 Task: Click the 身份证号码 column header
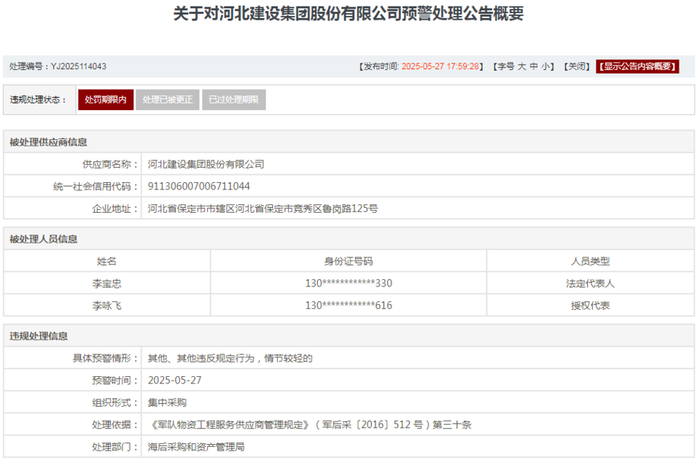tap(348, 261)
